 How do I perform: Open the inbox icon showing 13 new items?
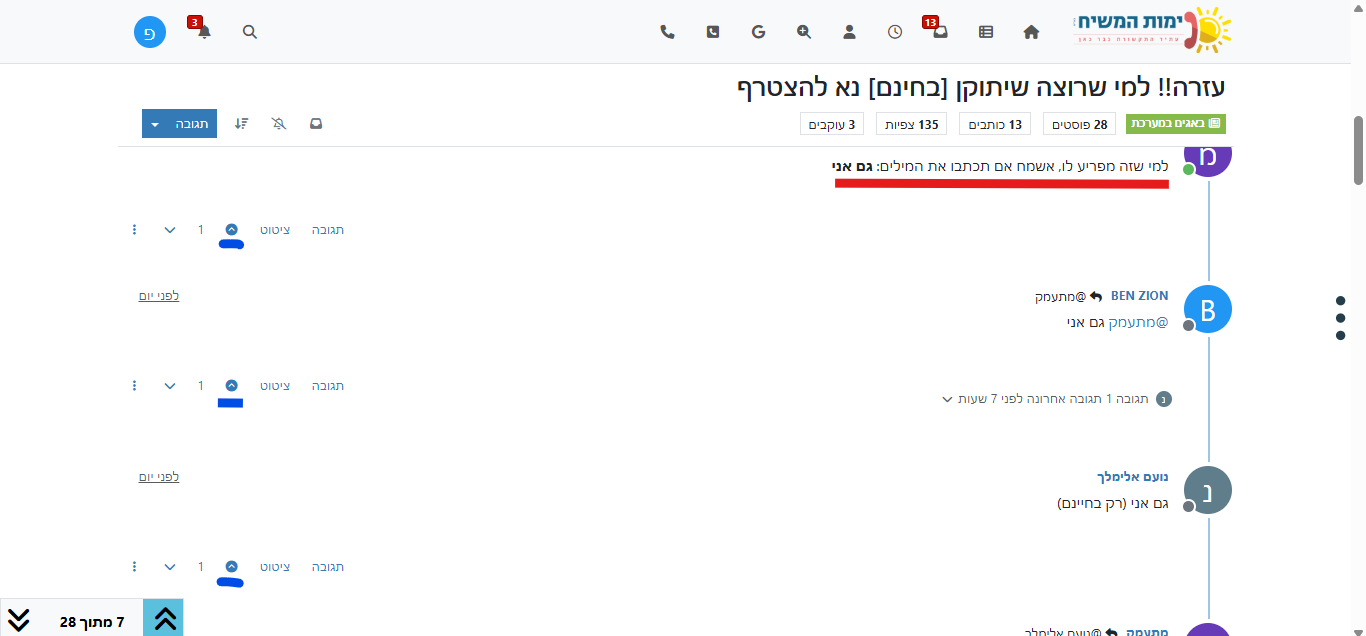[940, 31]
